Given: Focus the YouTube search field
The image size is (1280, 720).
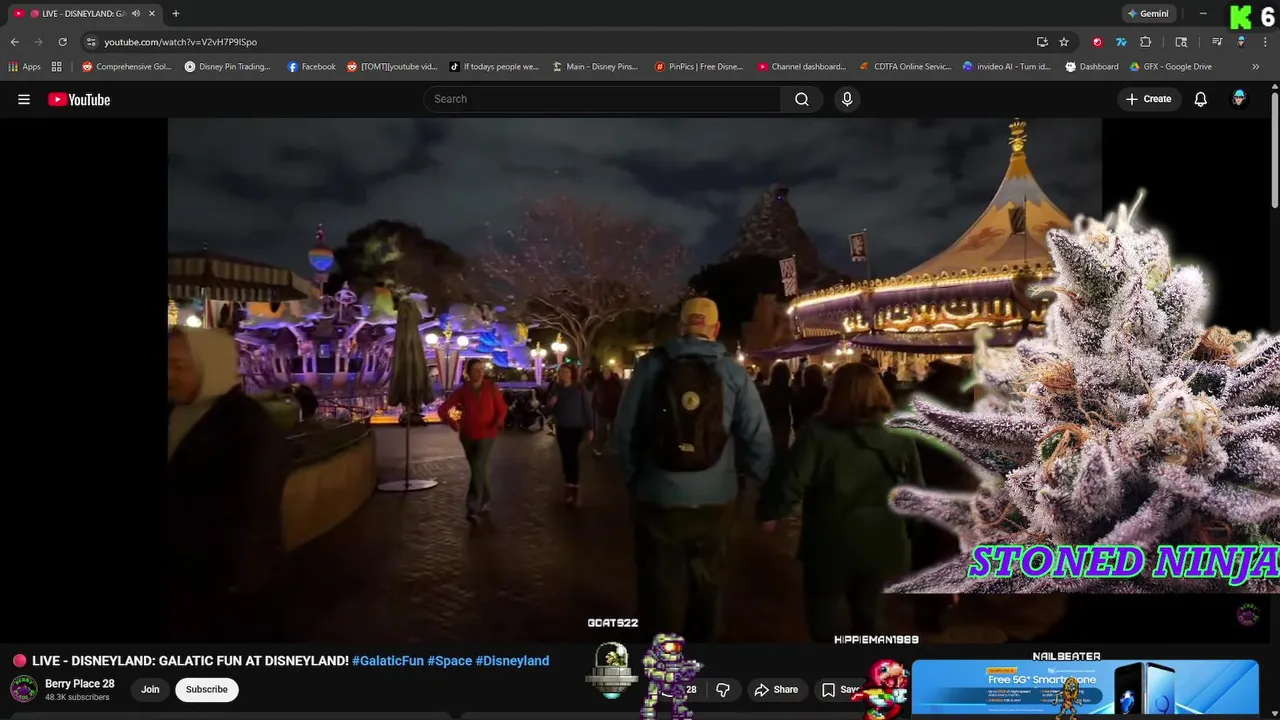Looking at the screenshot, I should click(x=602, y=99).
